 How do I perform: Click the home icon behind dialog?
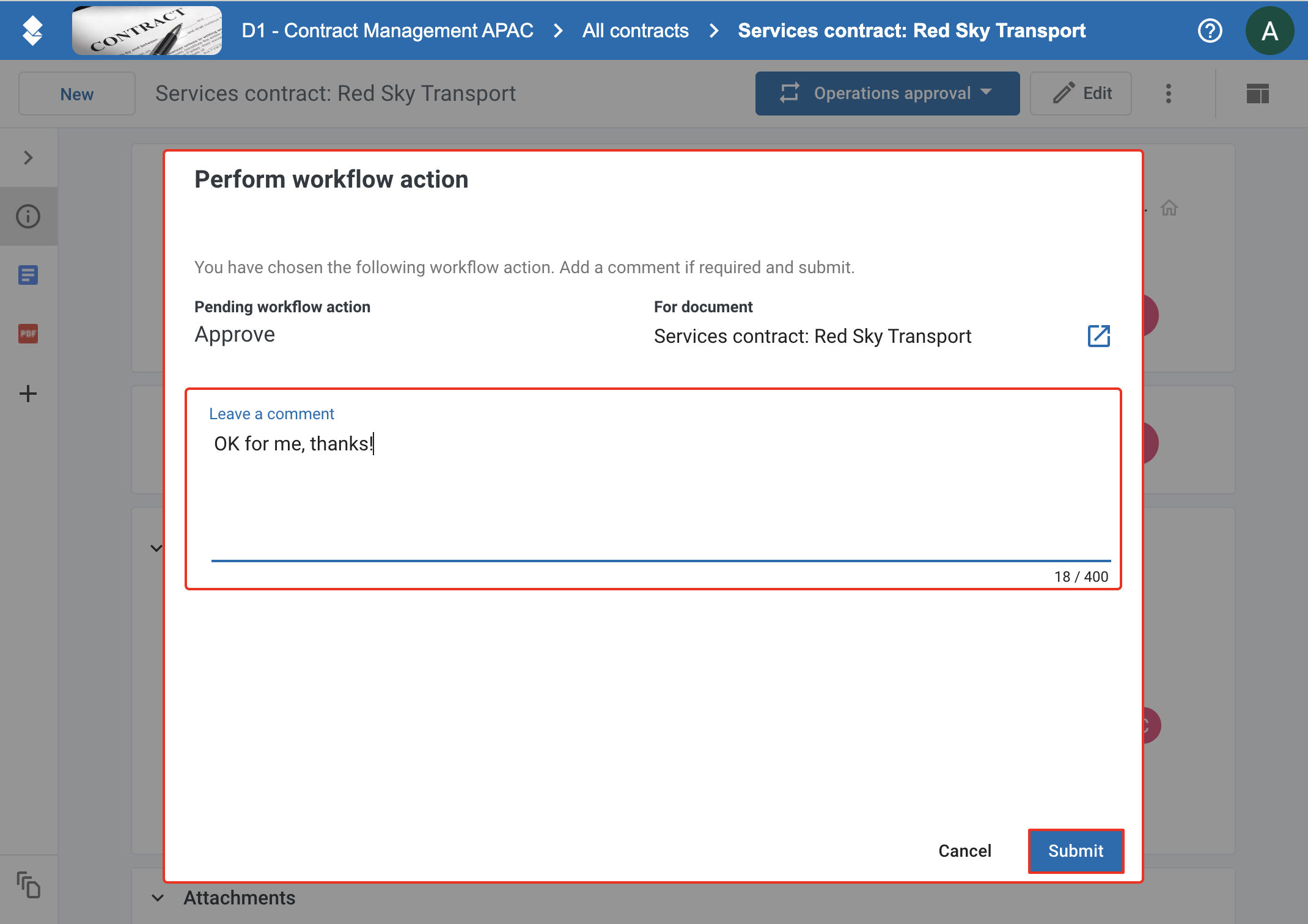(x=1169, y=208)
